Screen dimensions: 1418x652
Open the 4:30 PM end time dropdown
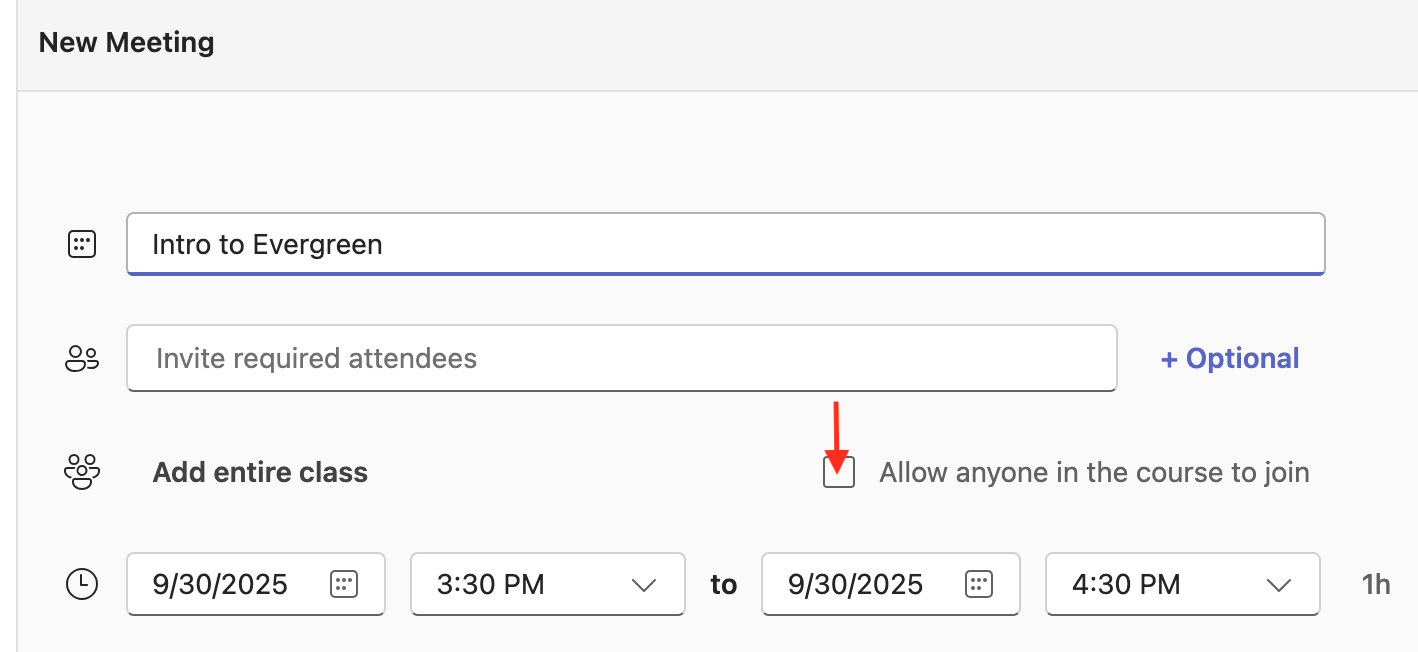click(x=1182, y=584)
